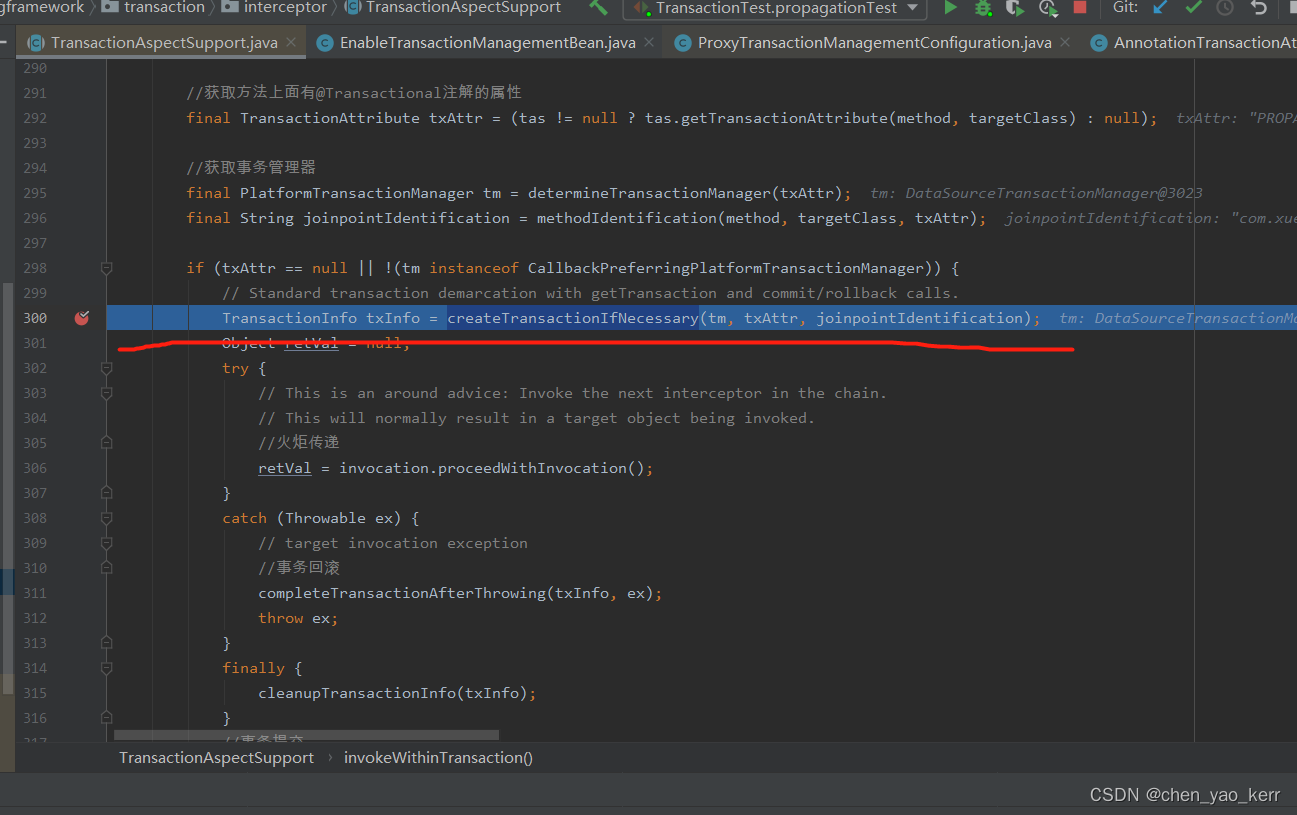Close the EnableTransactionManagementBean.java tab
The height and width of the screenshot is (815, 1297).
[649, 43]
